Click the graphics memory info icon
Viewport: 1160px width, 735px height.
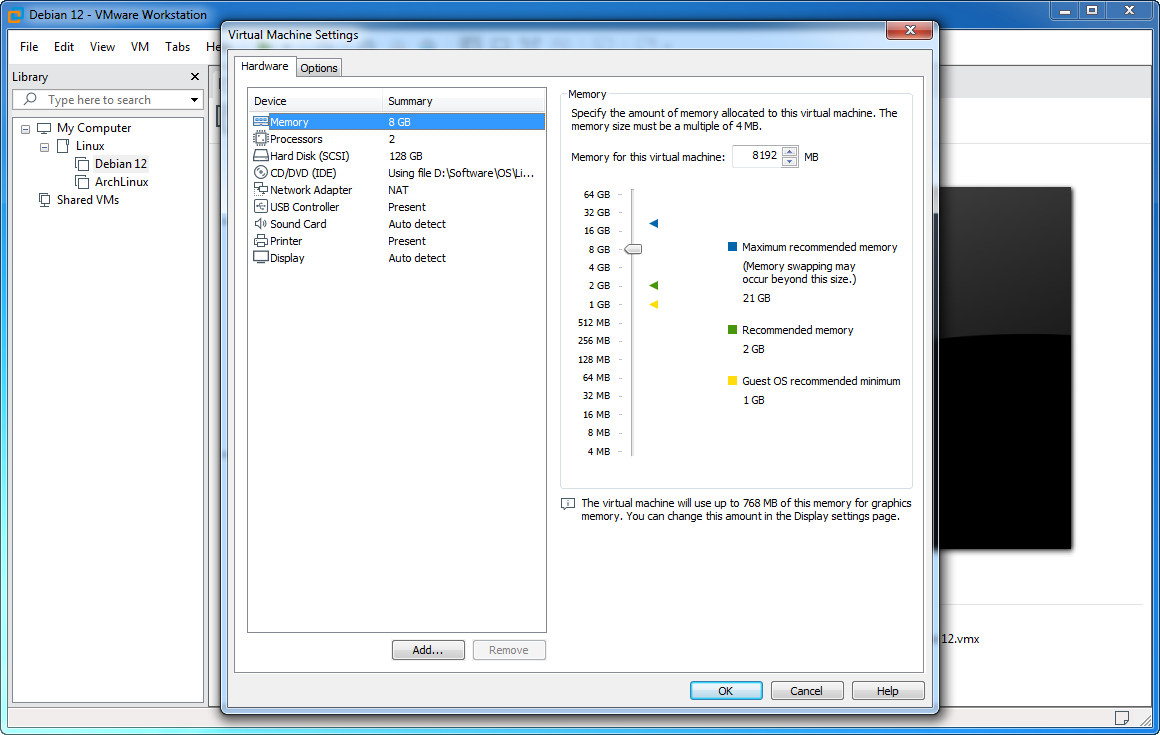(567, 504)
